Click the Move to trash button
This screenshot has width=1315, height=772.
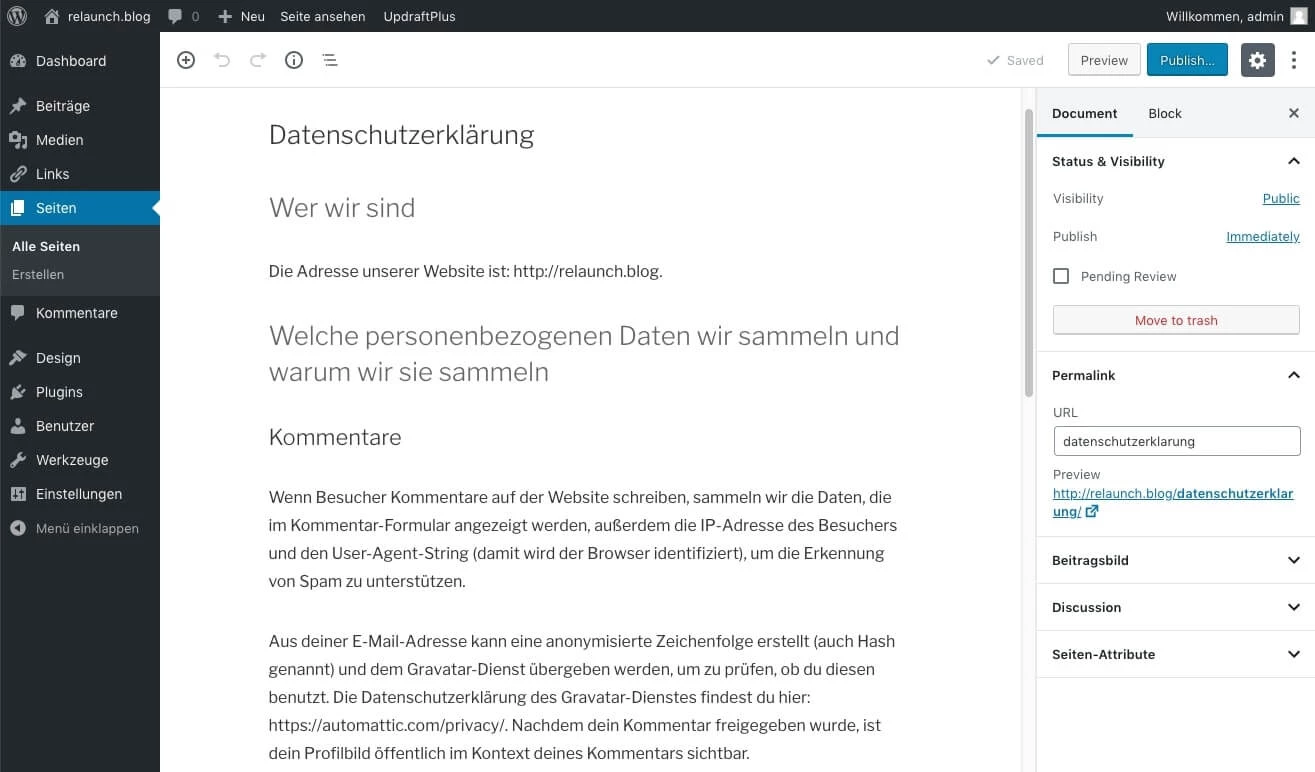pos(1176,320)
